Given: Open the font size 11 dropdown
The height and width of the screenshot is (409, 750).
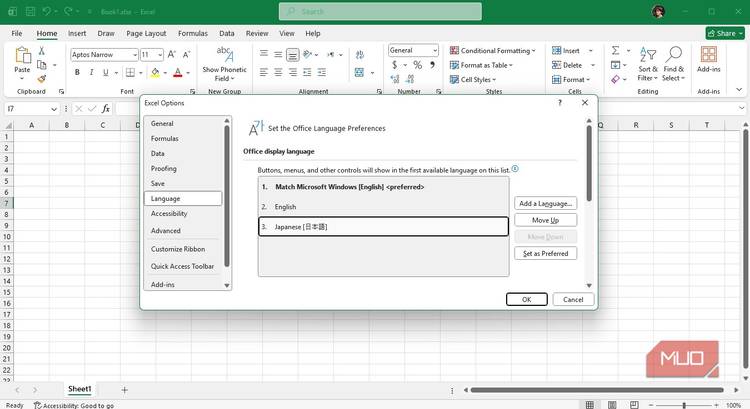Looking at the screenshot, I should [x=160, y=55].
